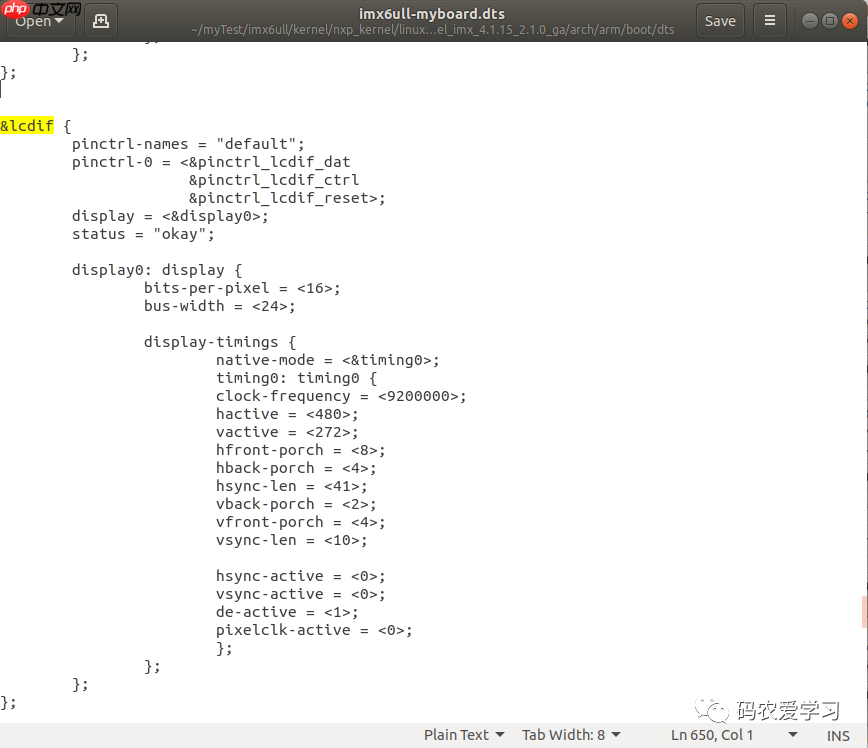868x748 pixels.
Task: Click the pinctrl-0 = <&pinctrl_lcdif_dat line
Action: [211, 162]
